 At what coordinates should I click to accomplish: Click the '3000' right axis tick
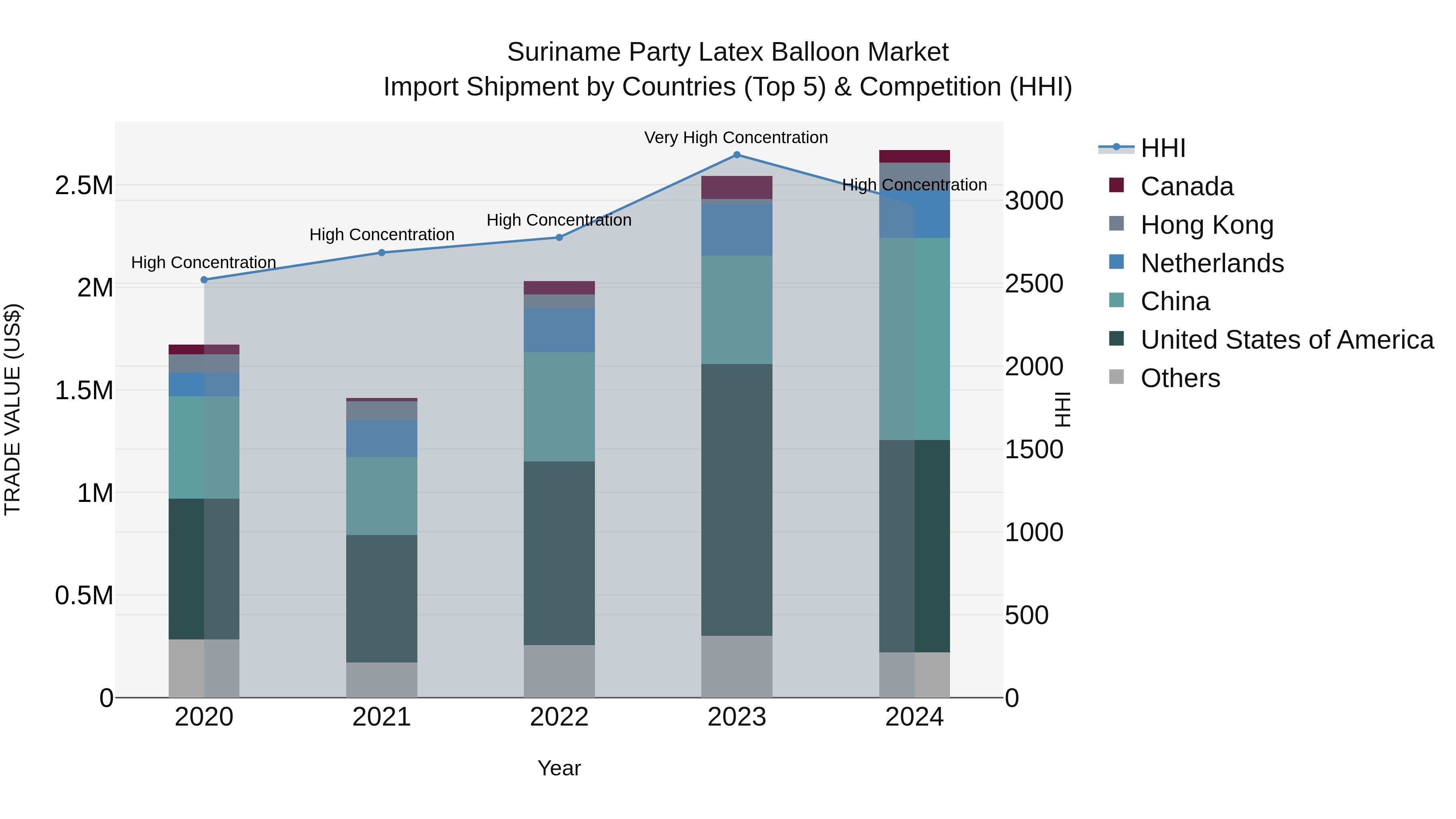tap(1034, 201)
